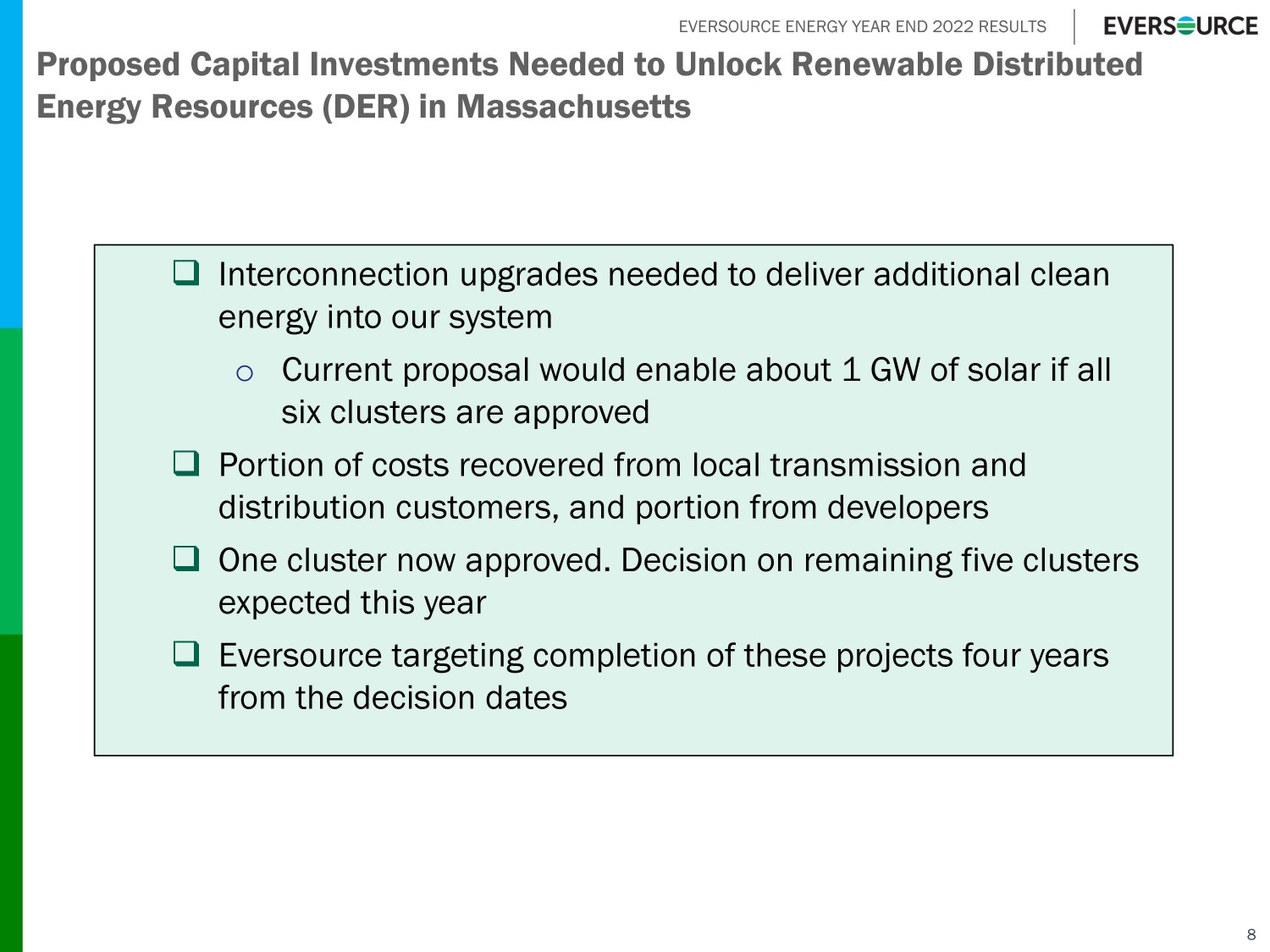Click the blue segment of the left sidebar
This screenshot has width=1270, height=952.
(11, 163)
